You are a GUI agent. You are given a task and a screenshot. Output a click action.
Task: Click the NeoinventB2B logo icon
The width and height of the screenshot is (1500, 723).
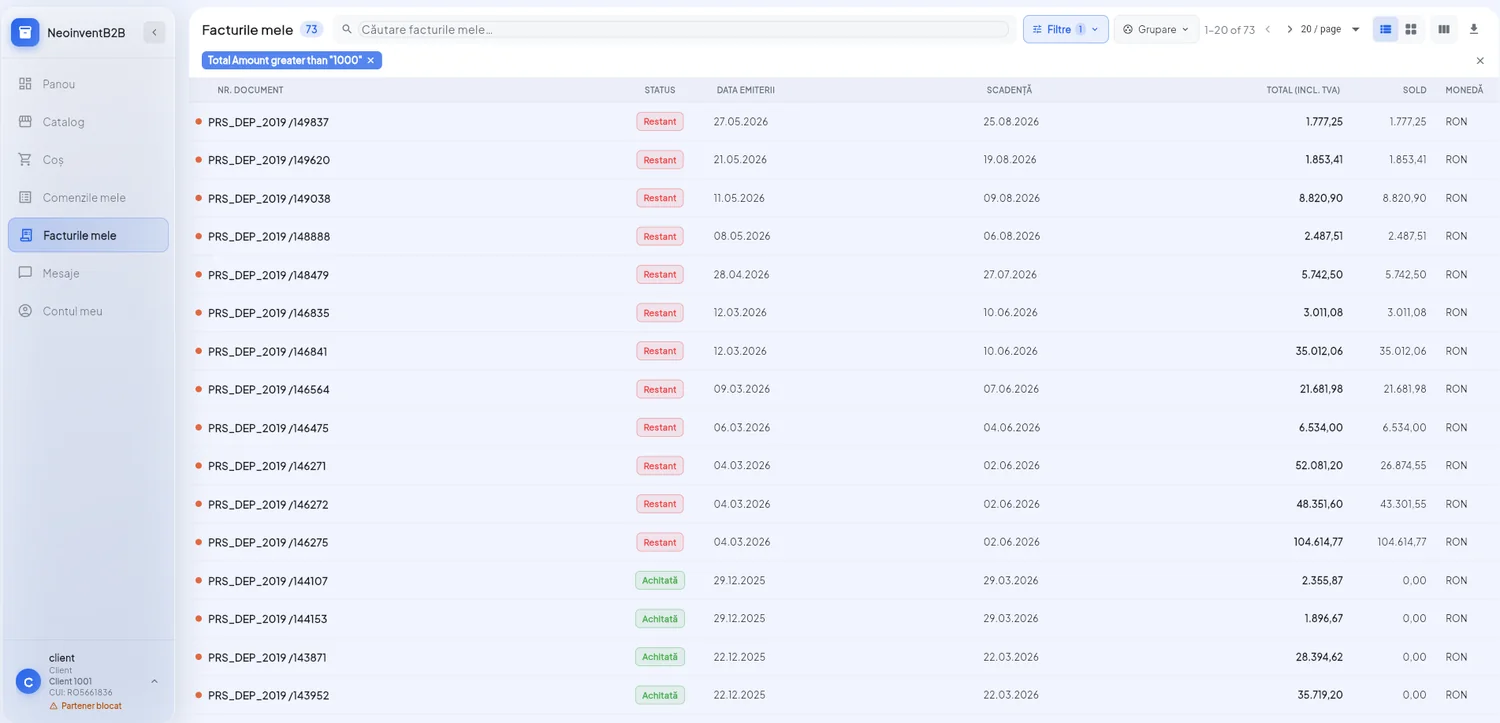tap(25, 33)
